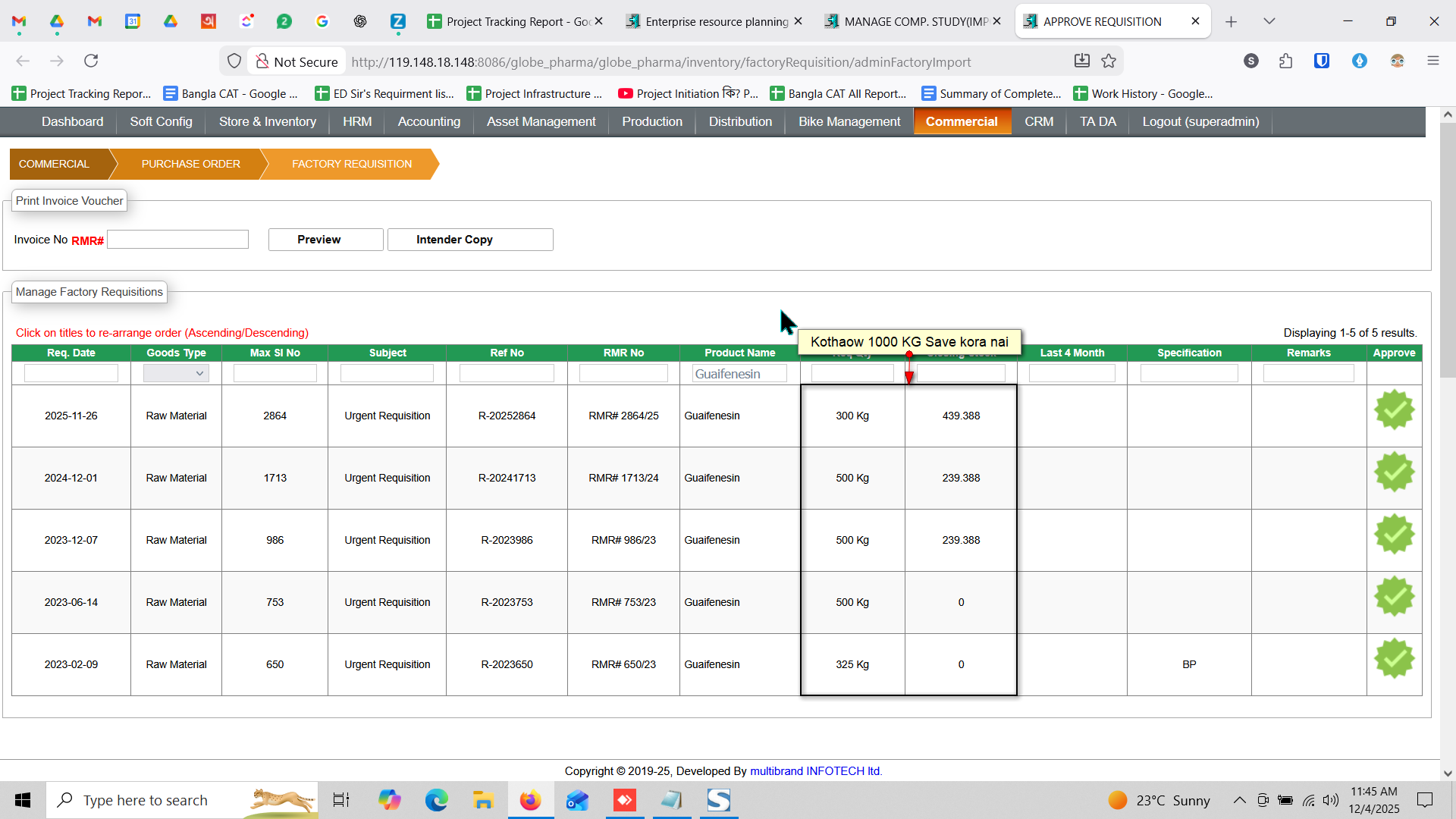Bookmark this page with star icon

[1109, 61]
